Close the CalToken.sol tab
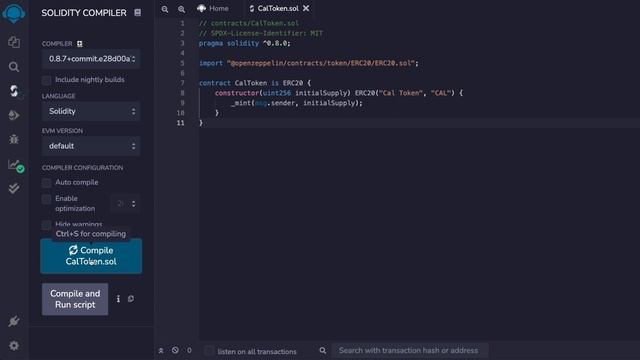Screen dimensions: 640x360 coord(306,8)
